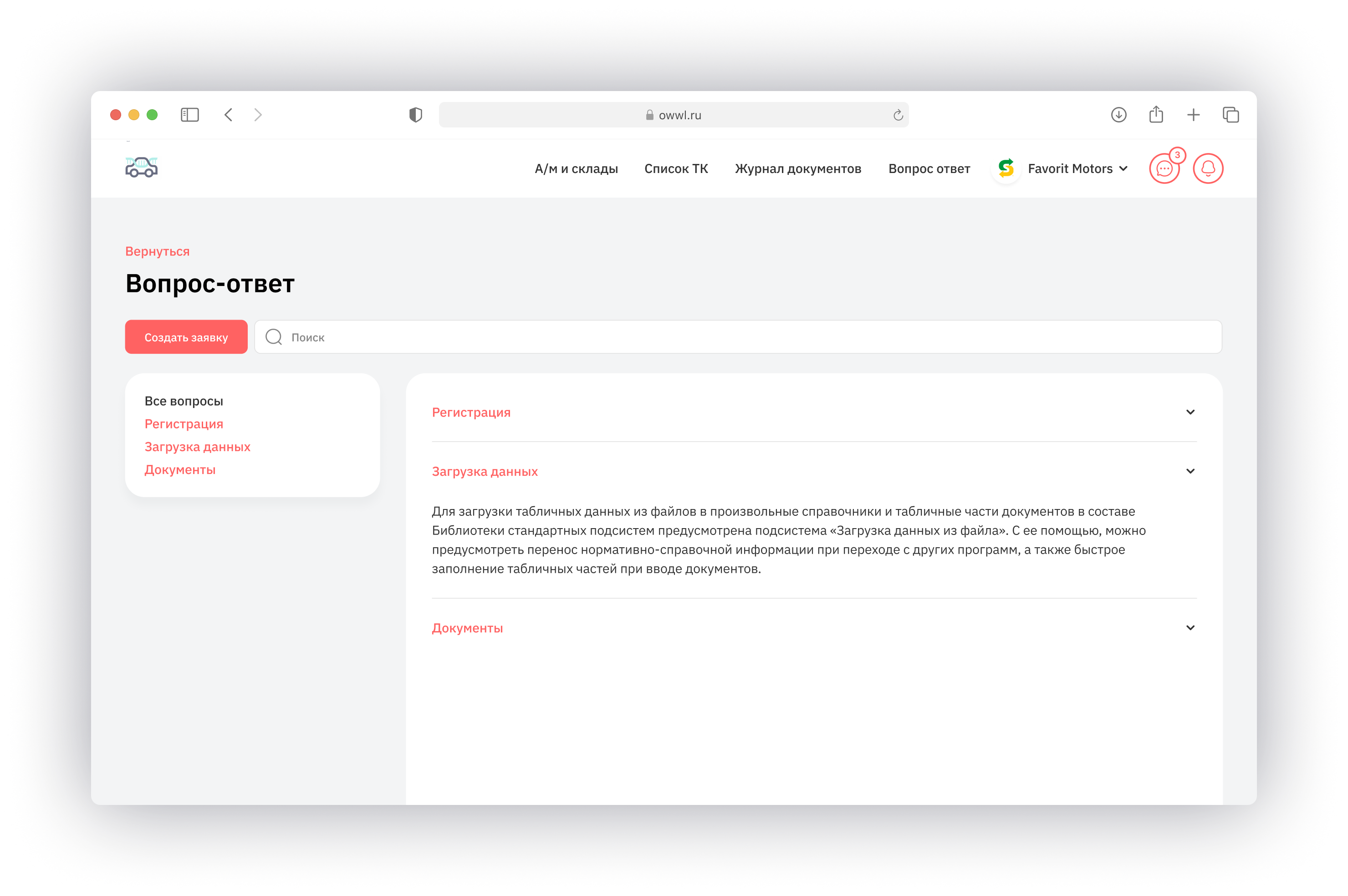
Task: Go forward with the browser forward arrow
Action: (258, 115)
